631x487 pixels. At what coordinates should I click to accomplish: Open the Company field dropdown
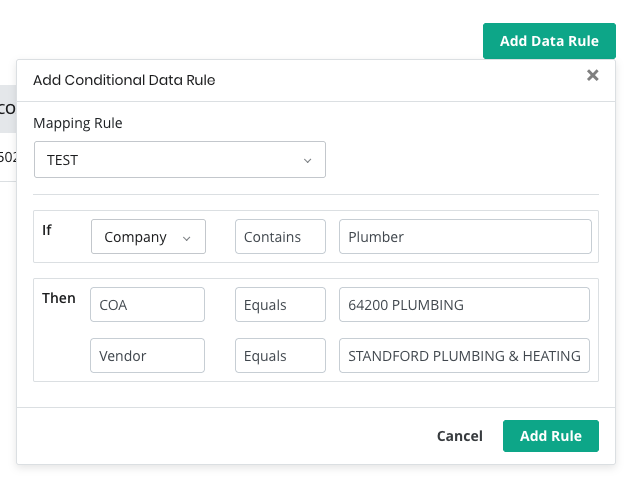148,237
